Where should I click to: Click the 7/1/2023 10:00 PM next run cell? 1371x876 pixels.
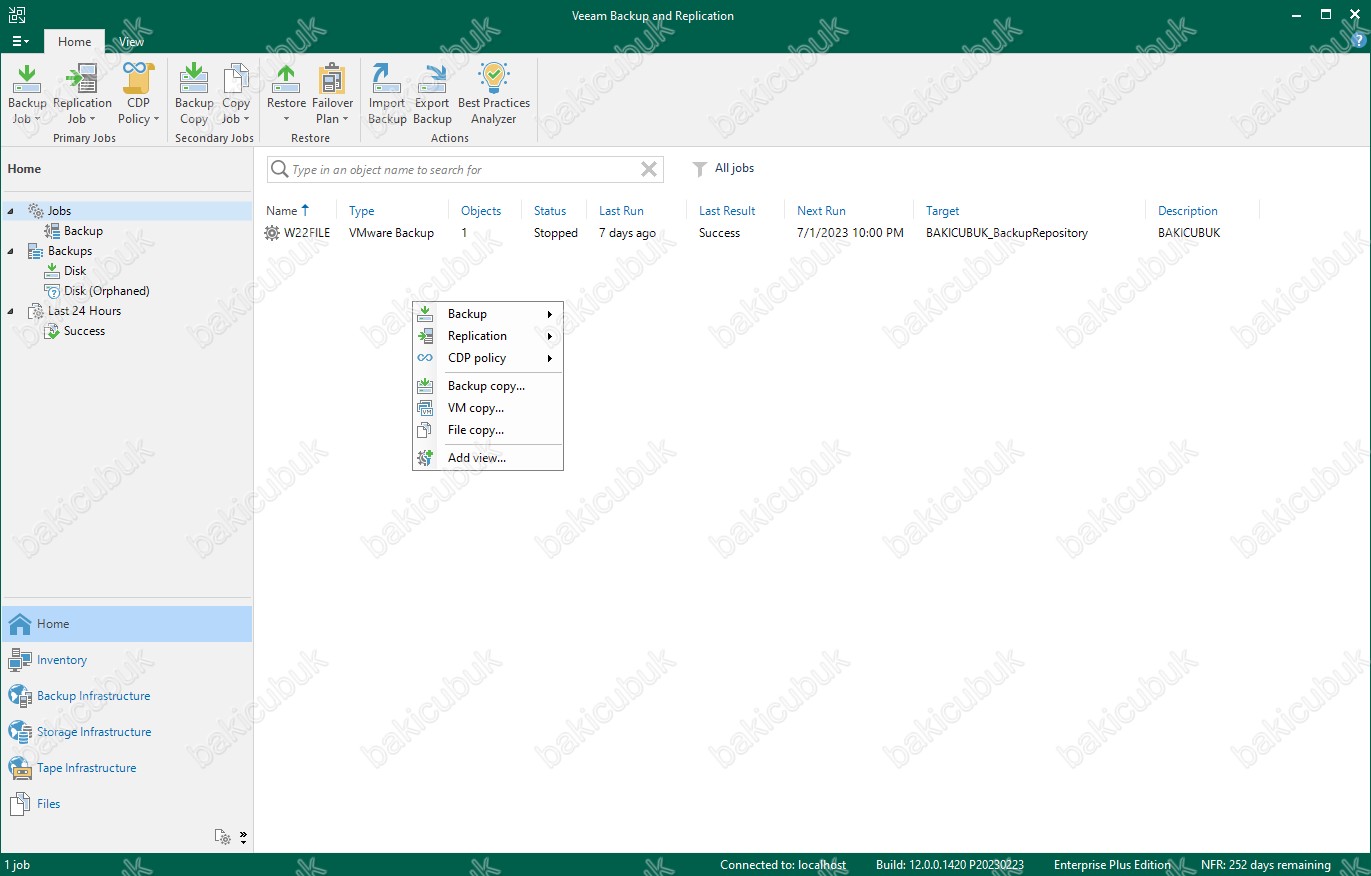(x=850, y=233)
